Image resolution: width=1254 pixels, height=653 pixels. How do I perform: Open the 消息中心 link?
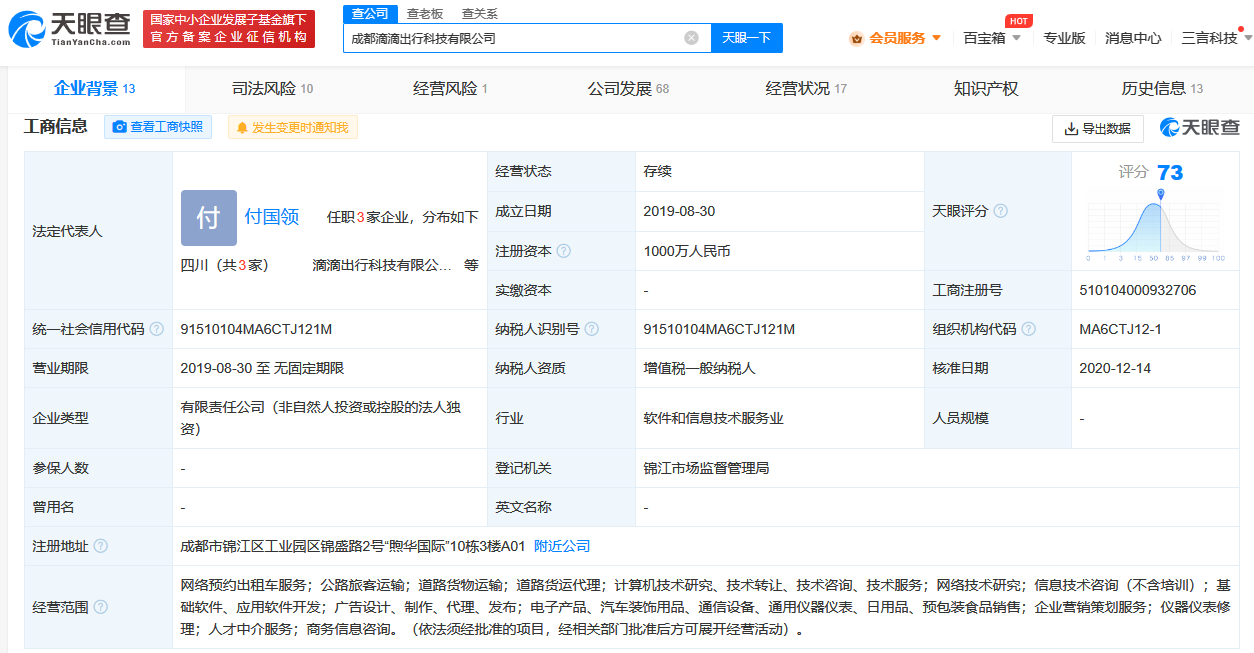[1133, 38]
